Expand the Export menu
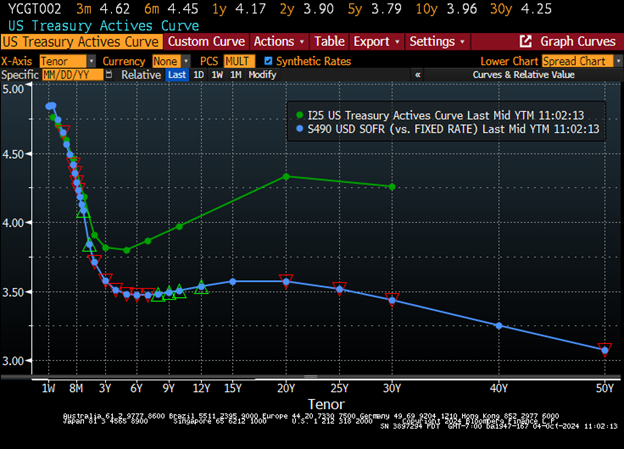Screen dimensions: 624x449 pyautogui.click(x=376, y=41)
